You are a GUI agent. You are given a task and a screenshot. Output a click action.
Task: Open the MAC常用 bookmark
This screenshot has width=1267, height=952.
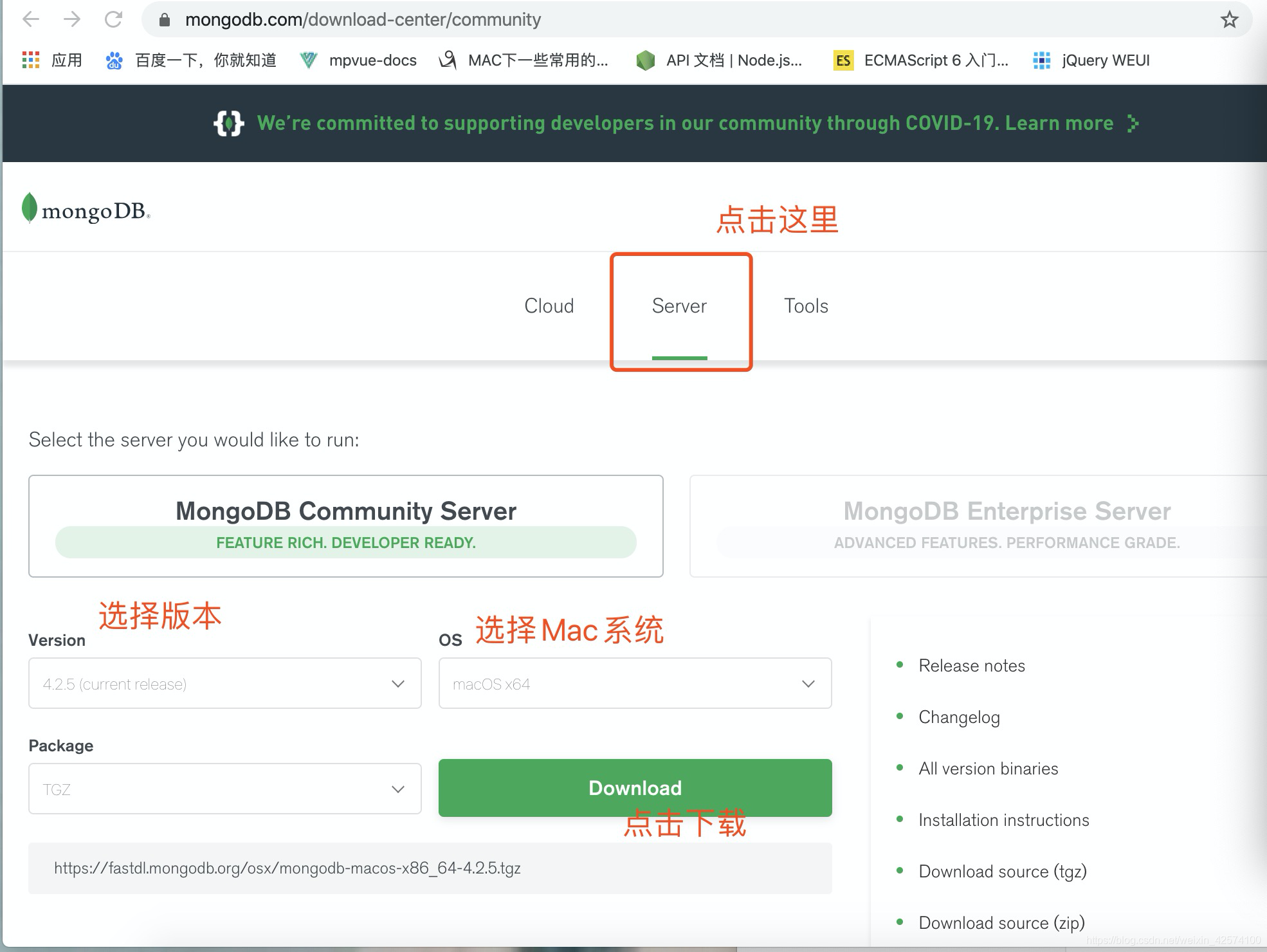click(523, 60)
